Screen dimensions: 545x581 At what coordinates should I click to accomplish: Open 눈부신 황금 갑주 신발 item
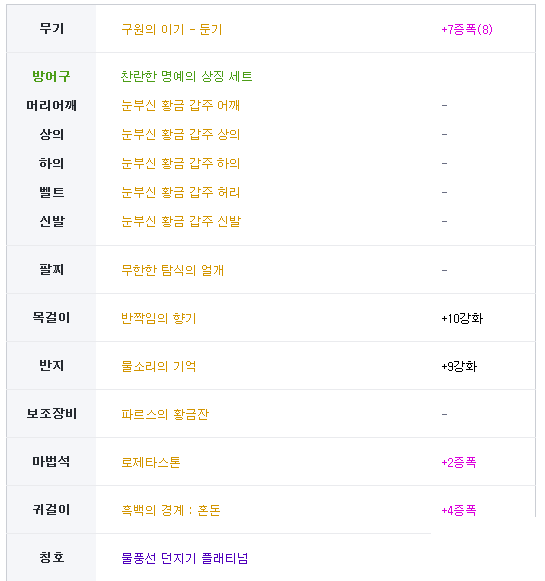pos(181,221)
